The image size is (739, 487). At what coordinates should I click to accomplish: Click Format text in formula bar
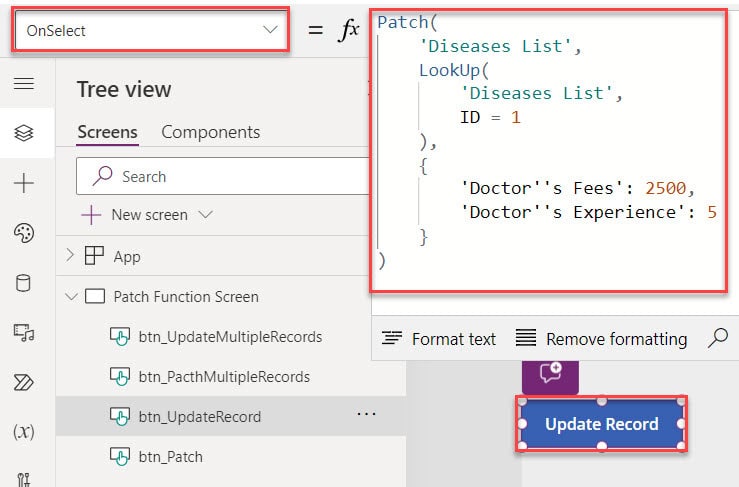tap(438, 338)
